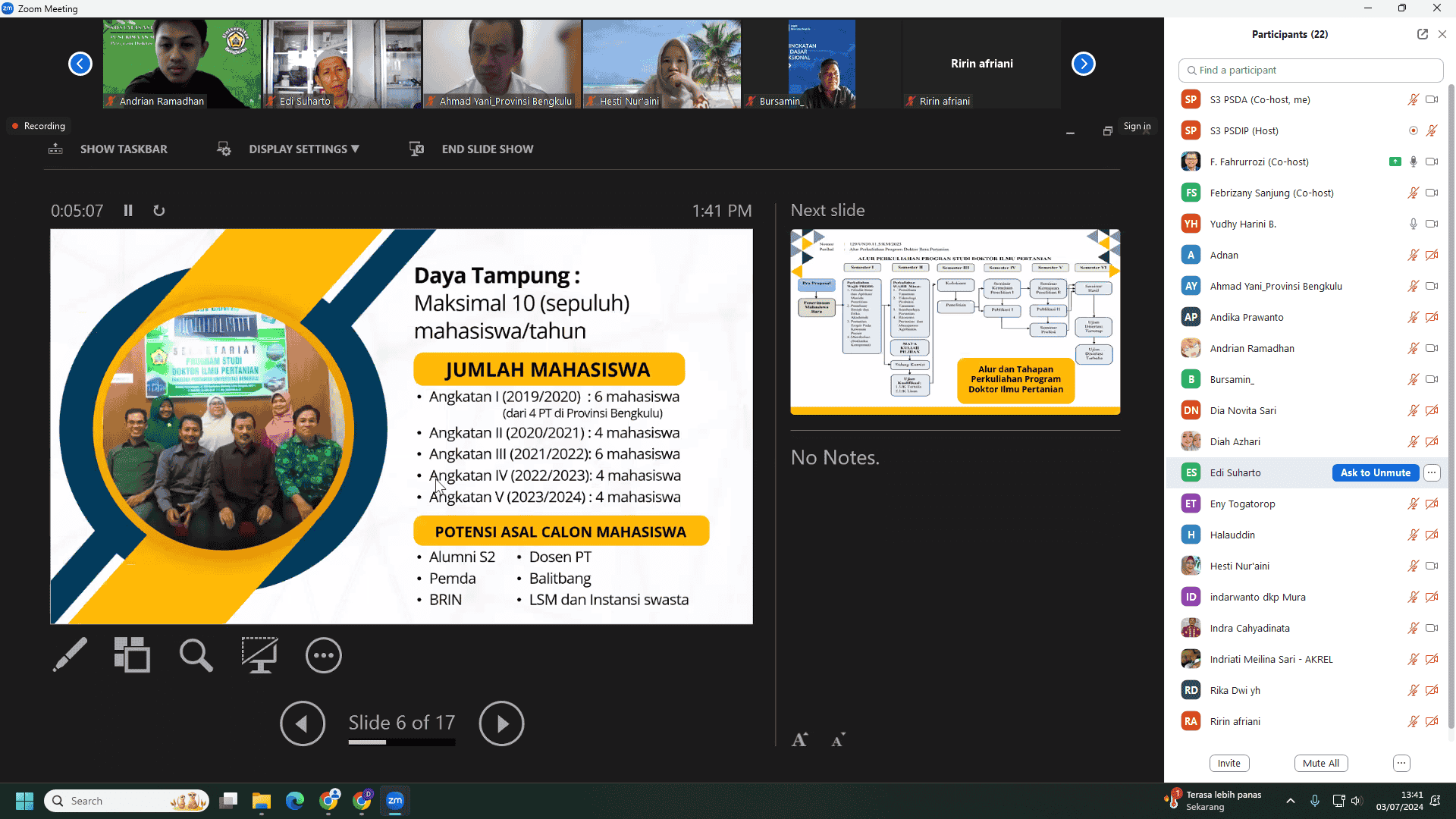Click video-off icon of Andika Prawanto

1432,317
